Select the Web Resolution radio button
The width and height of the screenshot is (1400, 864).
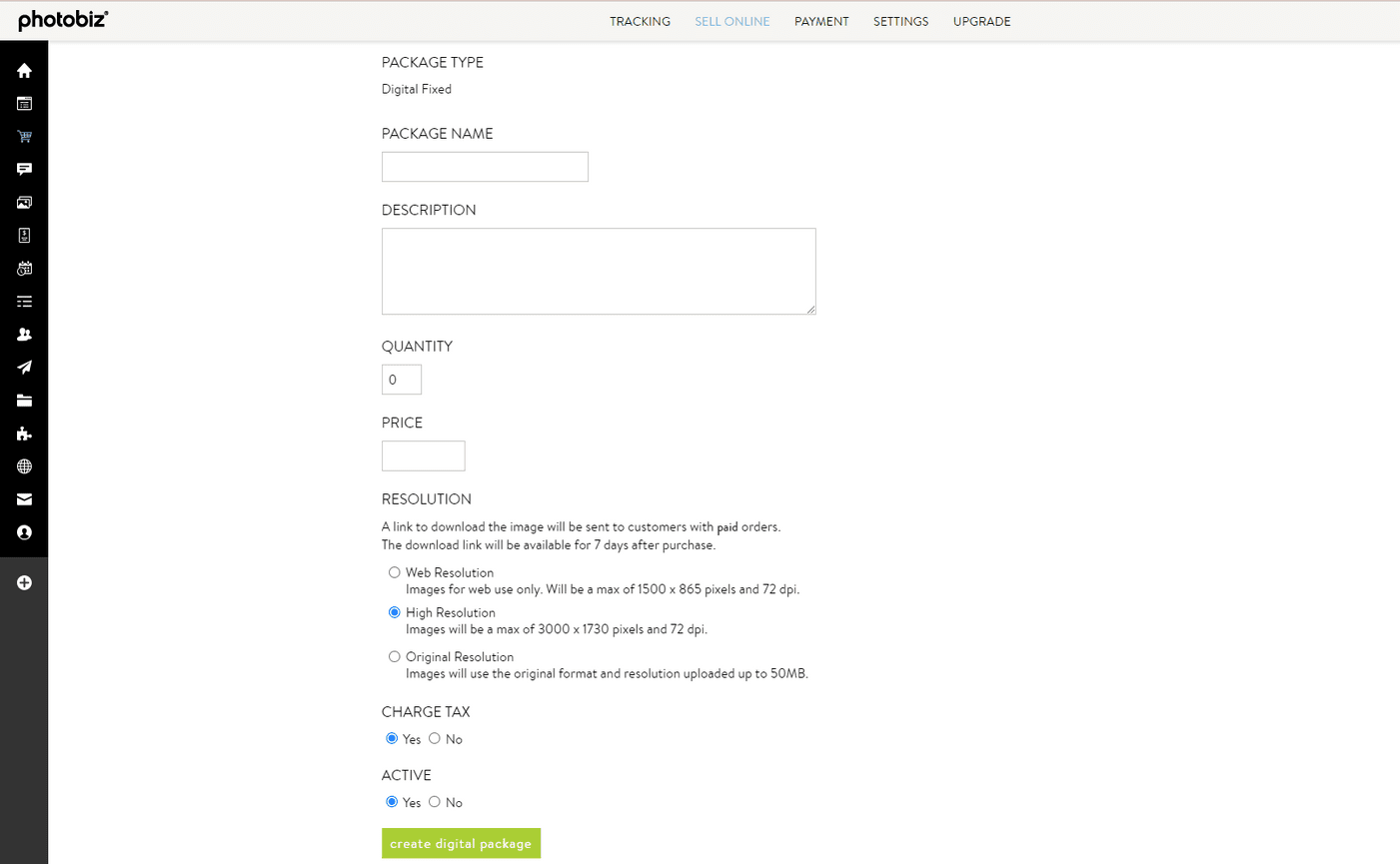pyautogui.click(x=395, y=572)
